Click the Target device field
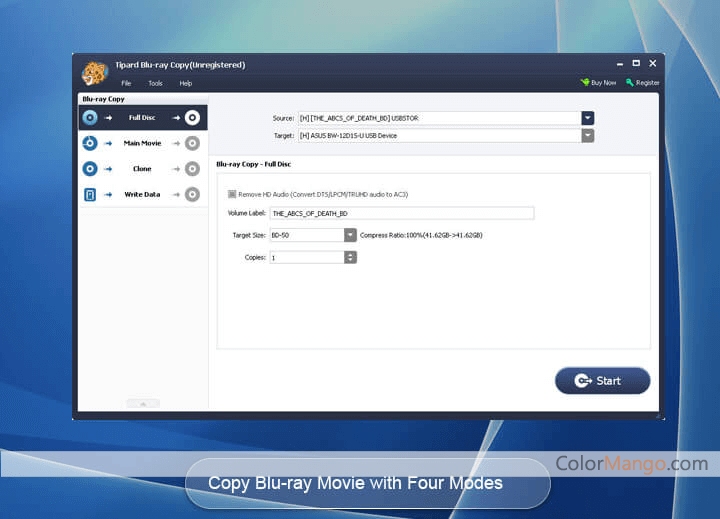 [439, 135]
